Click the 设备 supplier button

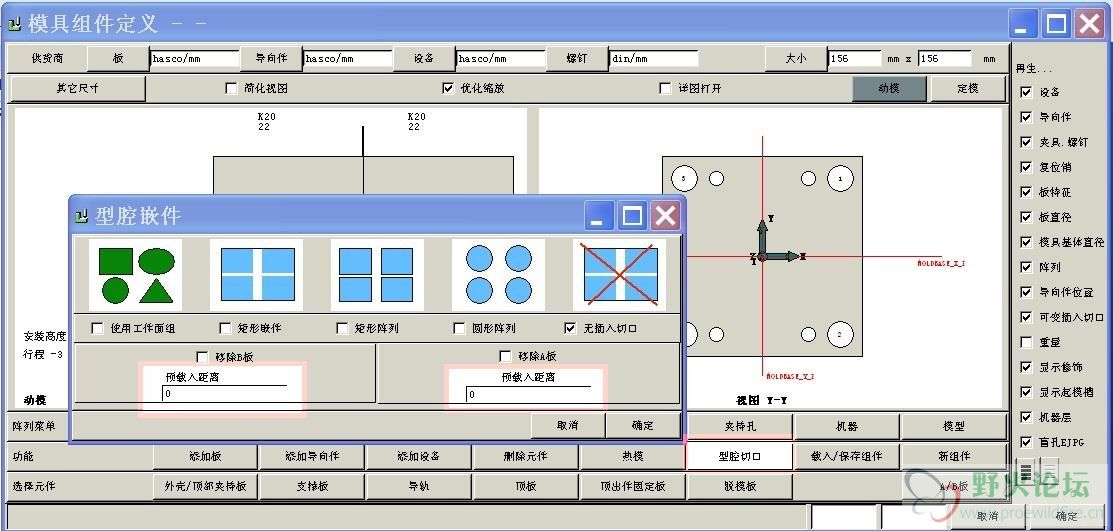coord(424,59)
